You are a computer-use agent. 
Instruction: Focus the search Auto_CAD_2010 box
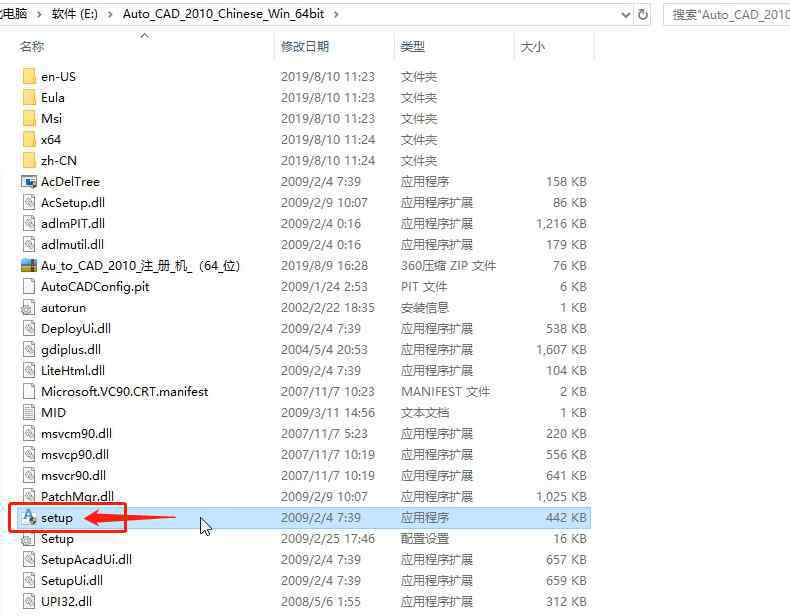pyautogui.click(x=728, y=15)
